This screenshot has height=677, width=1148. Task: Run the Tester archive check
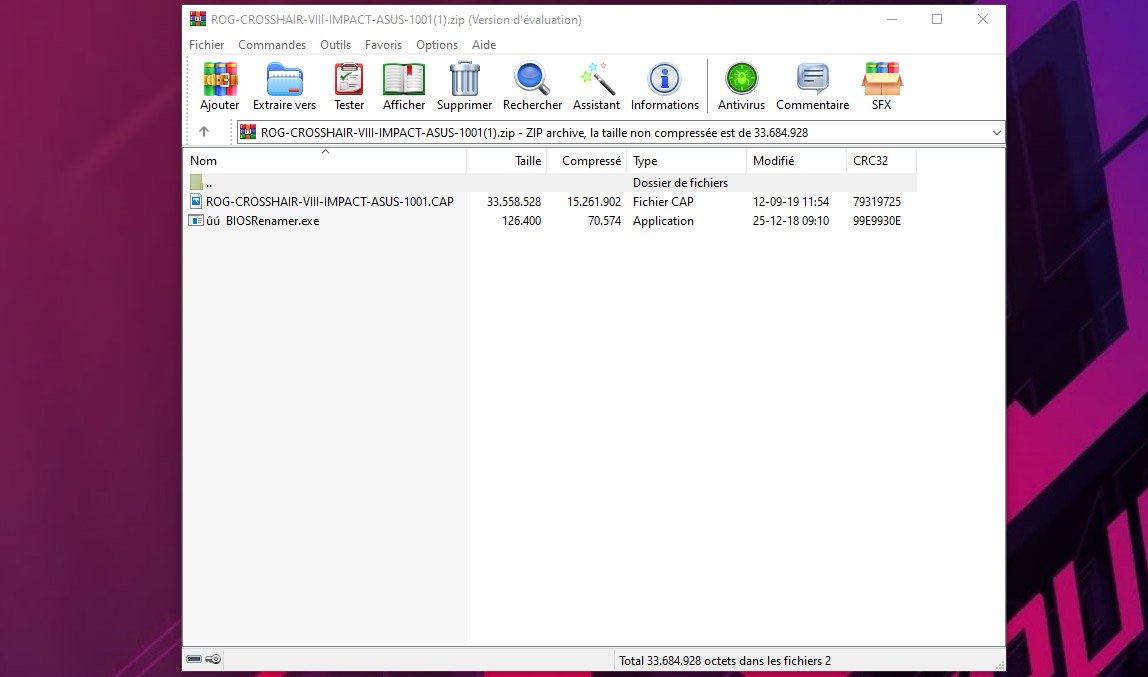click(349, 86)
